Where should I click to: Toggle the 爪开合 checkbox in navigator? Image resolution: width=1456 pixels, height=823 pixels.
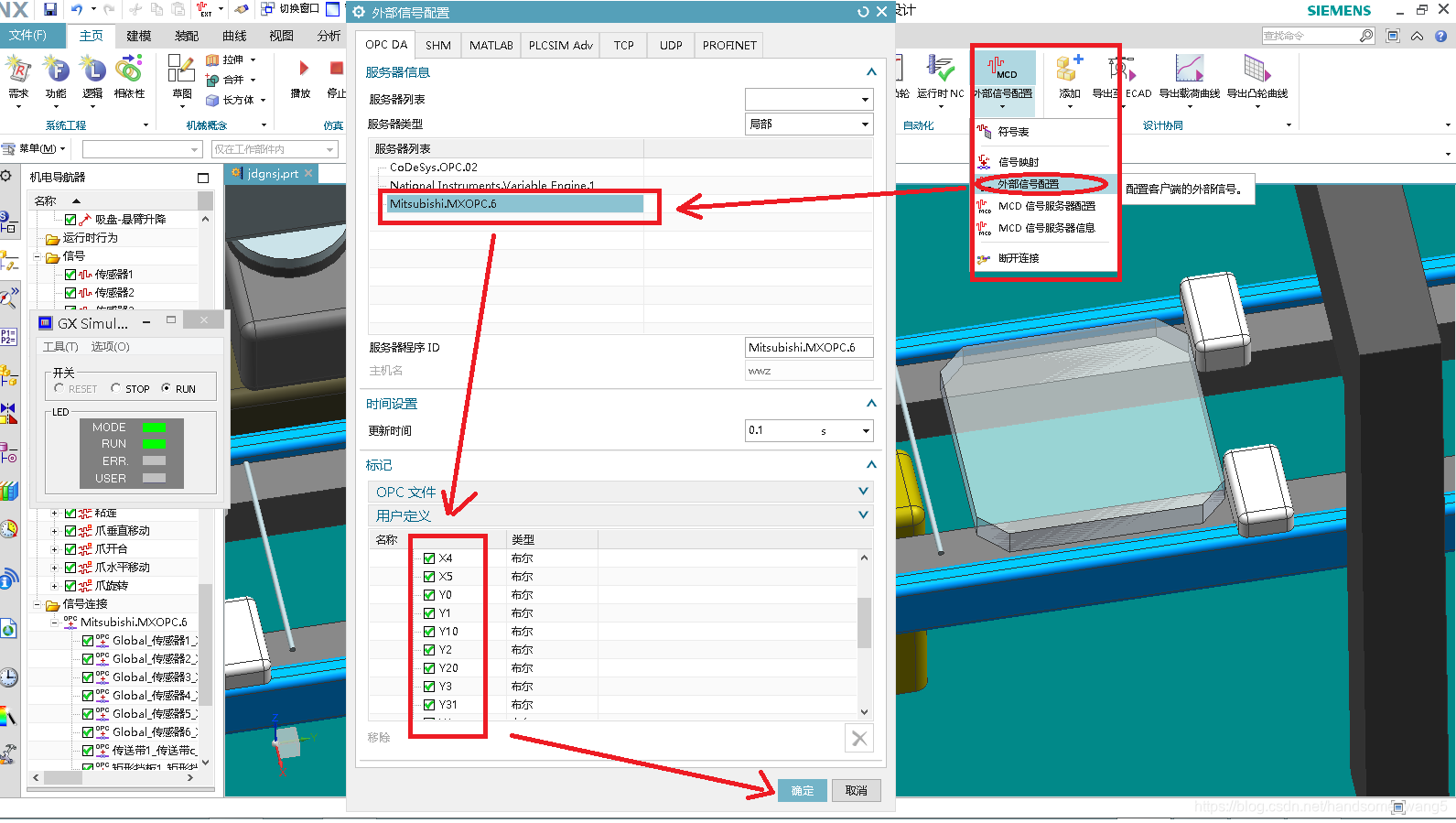(x=70, y=548)
